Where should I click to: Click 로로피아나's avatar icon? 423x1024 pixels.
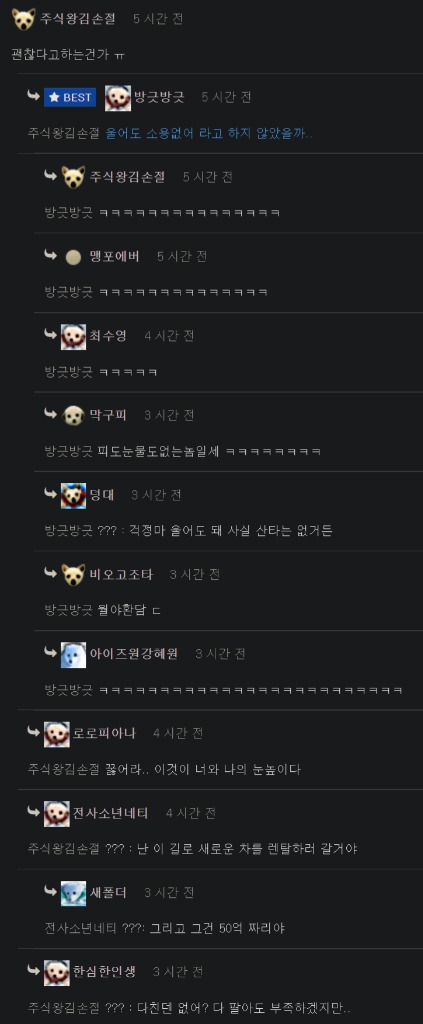[57, 734]
